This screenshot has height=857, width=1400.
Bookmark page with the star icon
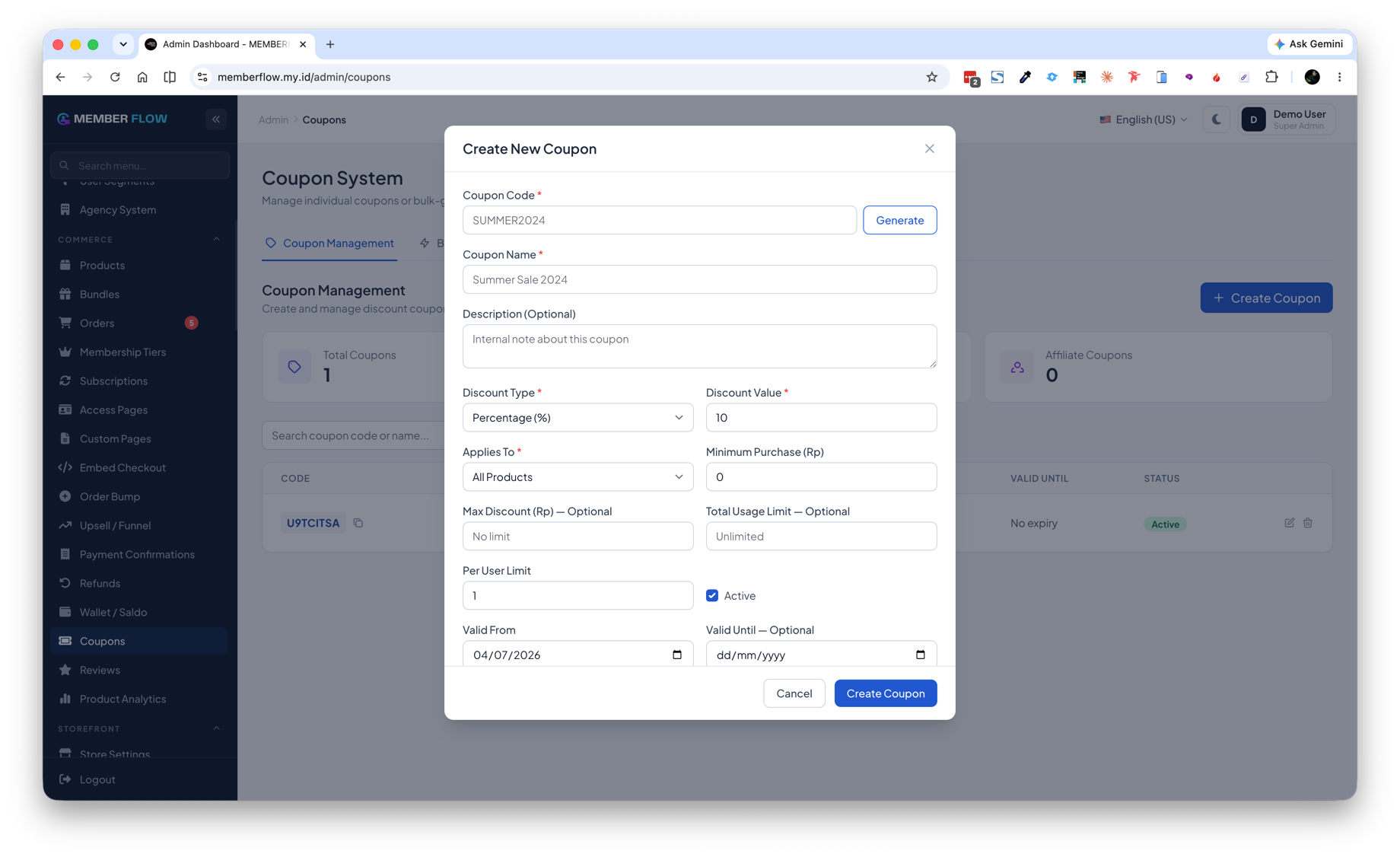coord(932,77)
